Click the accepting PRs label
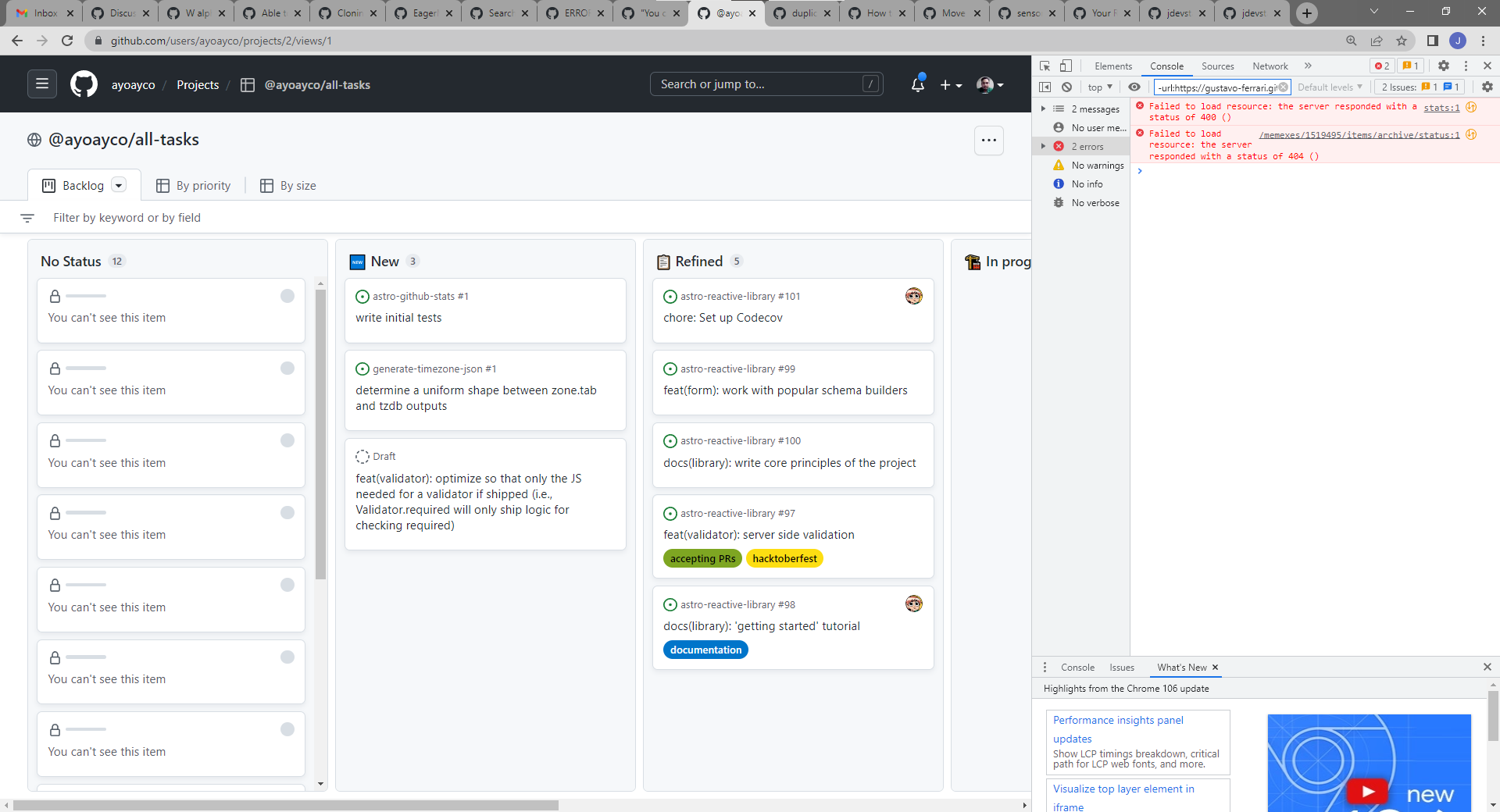 click(x=702, y=558)
